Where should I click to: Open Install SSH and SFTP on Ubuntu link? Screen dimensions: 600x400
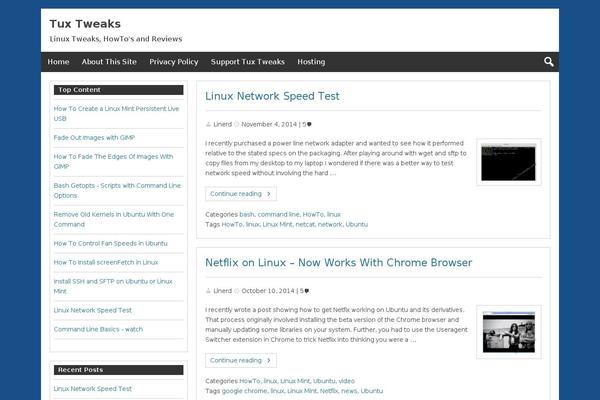point(113,286)
